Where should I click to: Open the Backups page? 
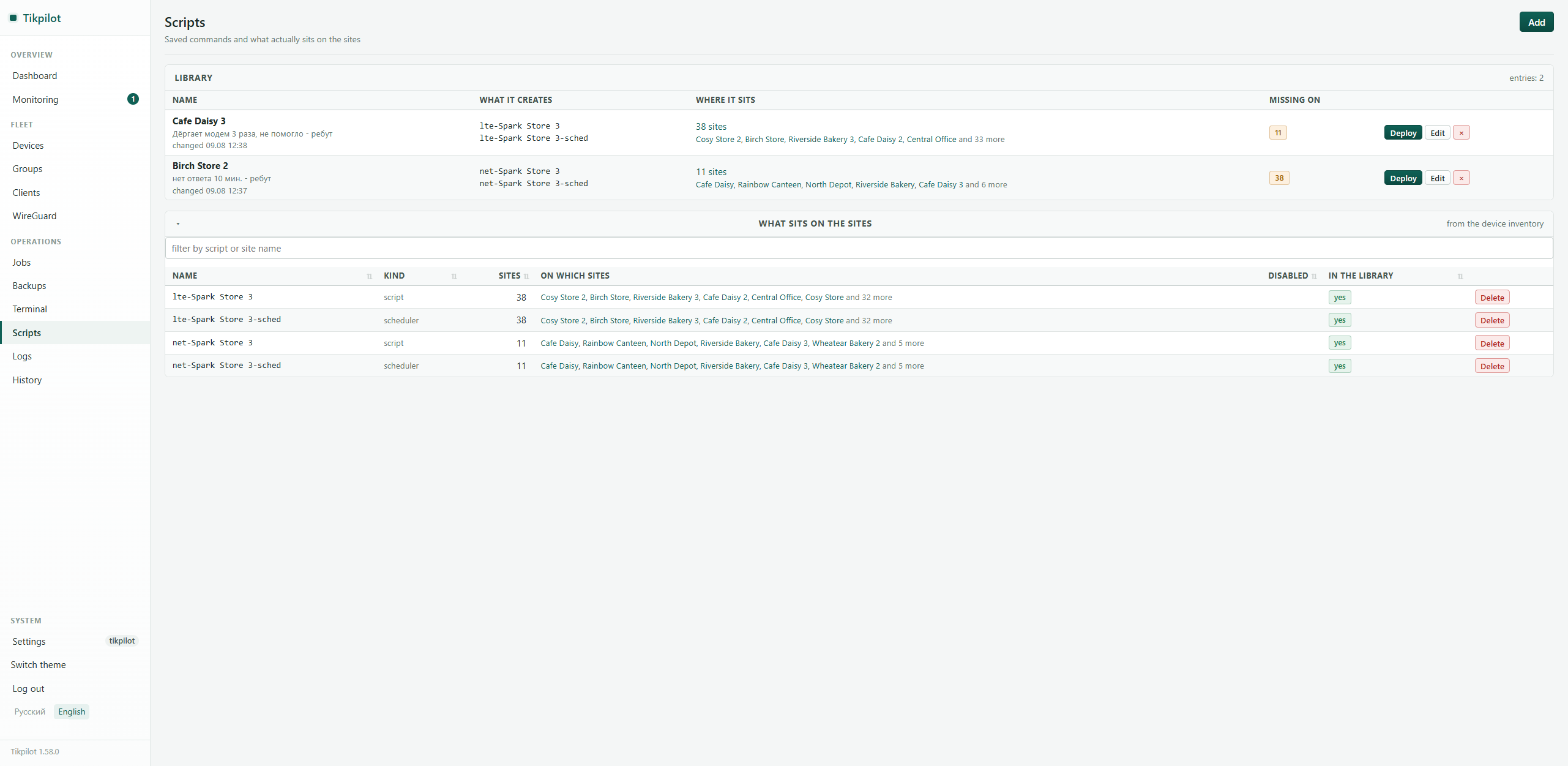pyautogui.click(x=75, y=286)
